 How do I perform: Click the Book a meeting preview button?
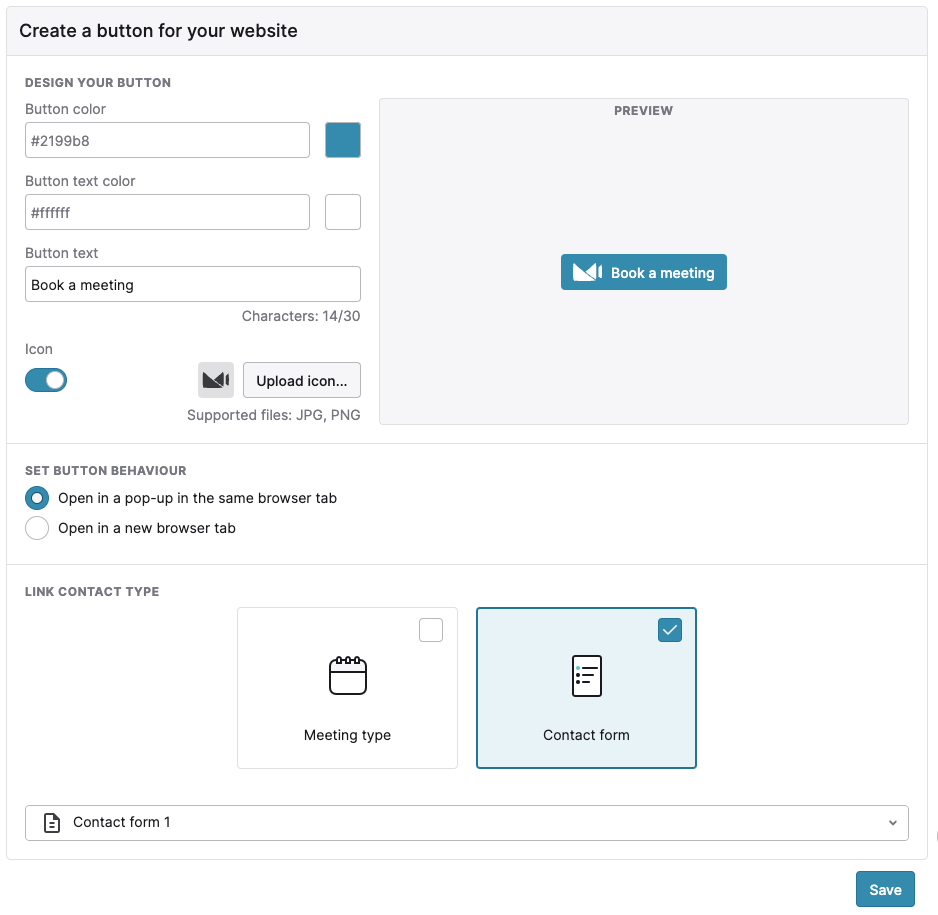(x=644, y=272)
